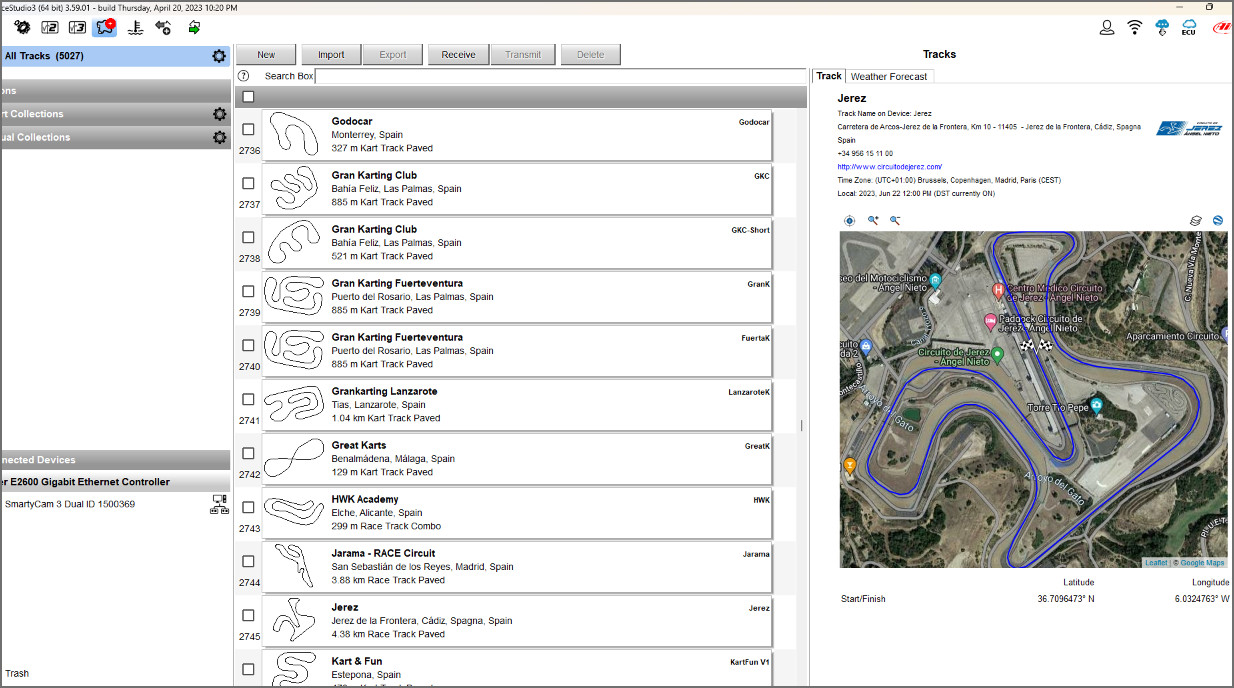
Task: Select the Great Karts track checkbox
Action: 248,453
